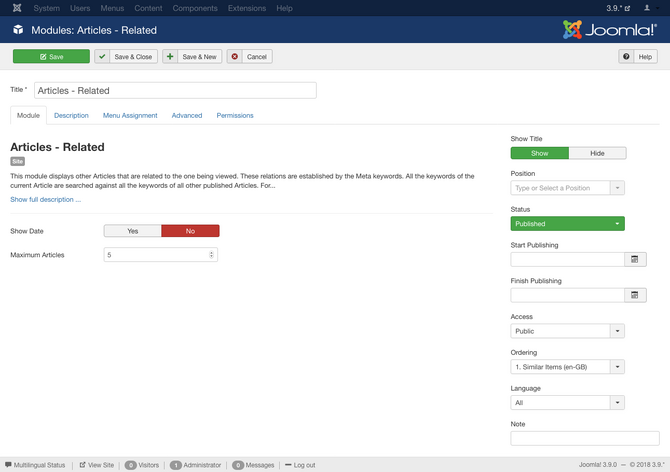Switch to the Menu Assignment tab

pos(130,116)
